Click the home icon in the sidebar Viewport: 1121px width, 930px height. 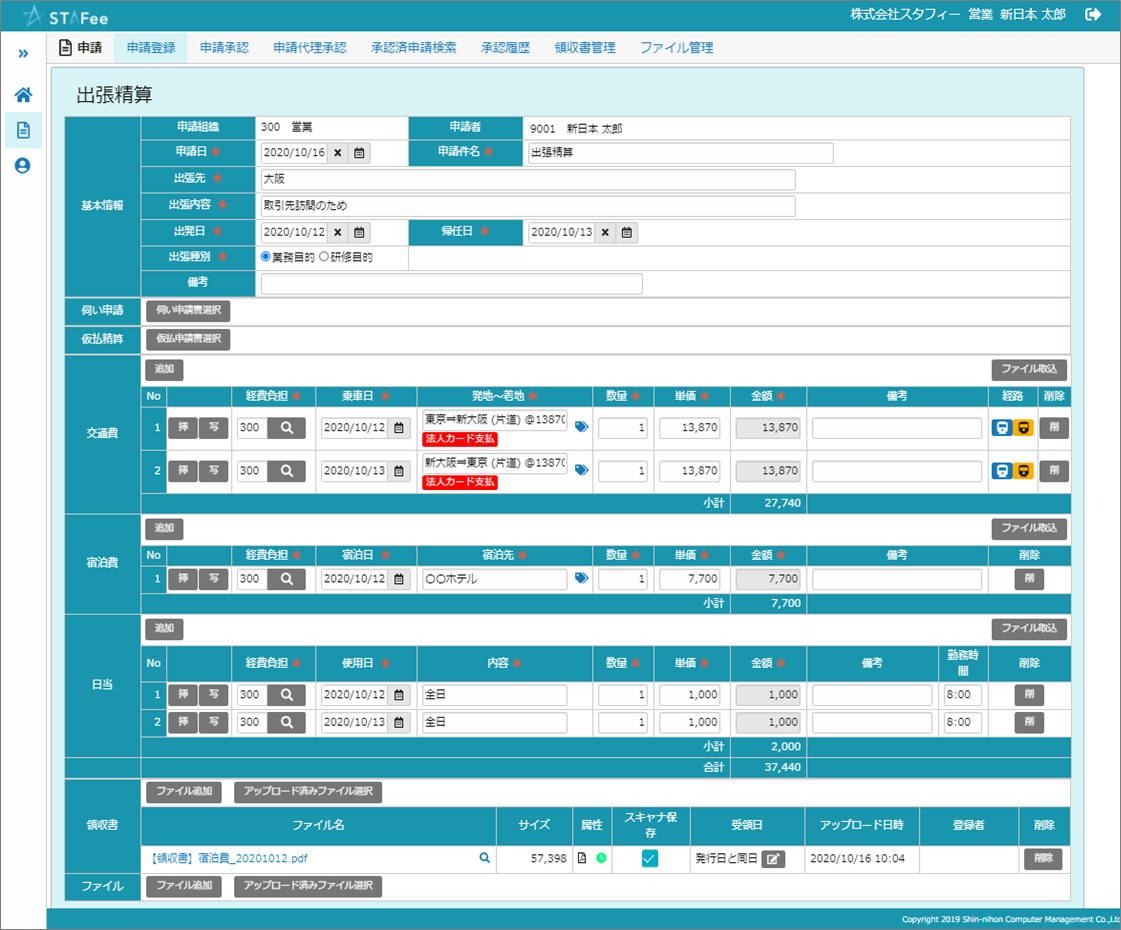(23, 95)
